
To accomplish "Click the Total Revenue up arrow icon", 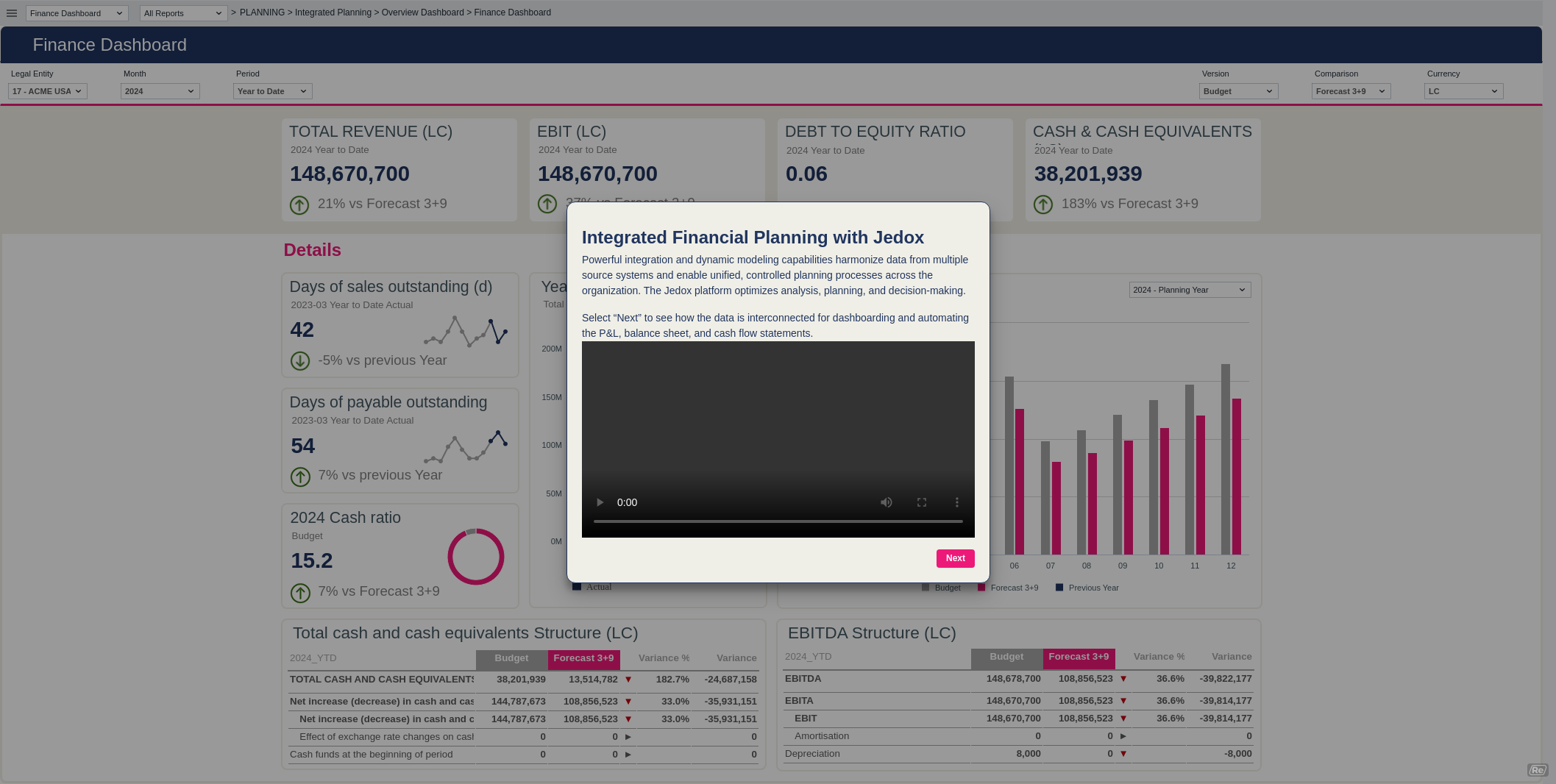I will tap(299, 205).
